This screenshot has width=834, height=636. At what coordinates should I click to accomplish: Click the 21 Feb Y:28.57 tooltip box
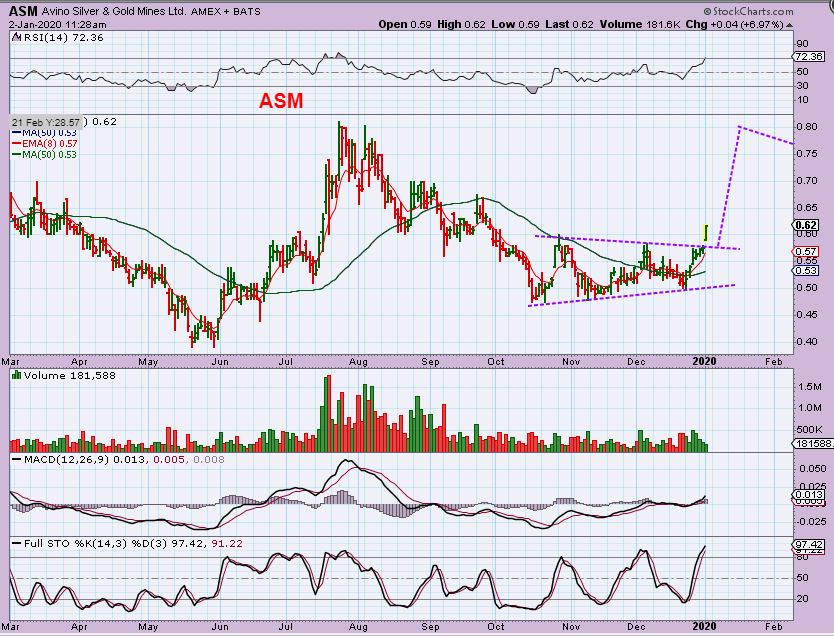tap(46, 122)
